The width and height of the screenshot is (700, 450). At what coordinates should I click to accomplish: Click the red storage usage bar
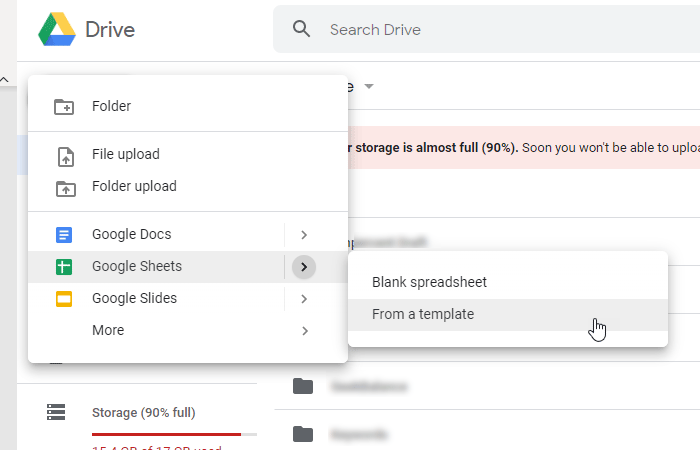tap(166, 435)
